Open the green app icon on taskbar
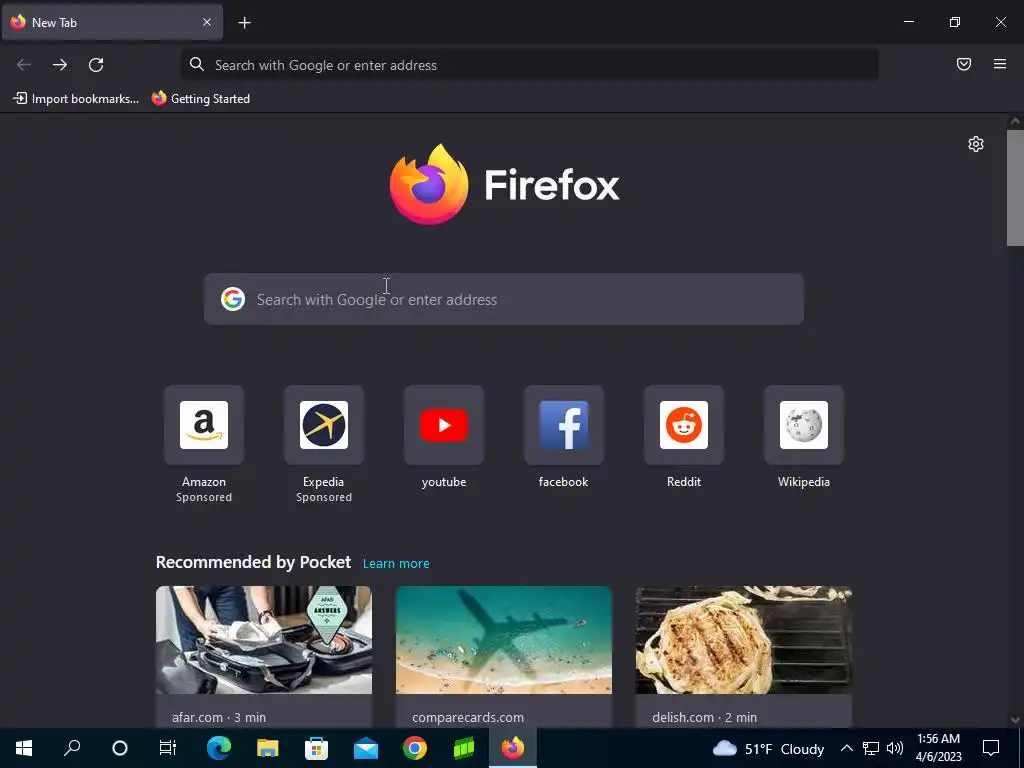The image size is (1024, 768). pyautogui.click(x=464, y=748)
